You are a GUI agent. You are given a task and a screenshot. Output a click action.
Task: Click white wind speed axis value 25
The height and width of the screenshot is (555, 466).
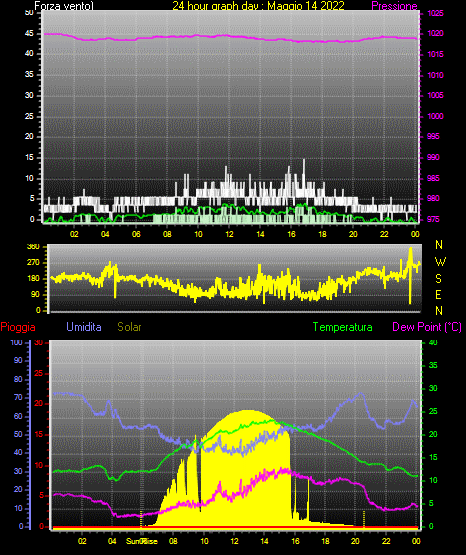[29, 116]
